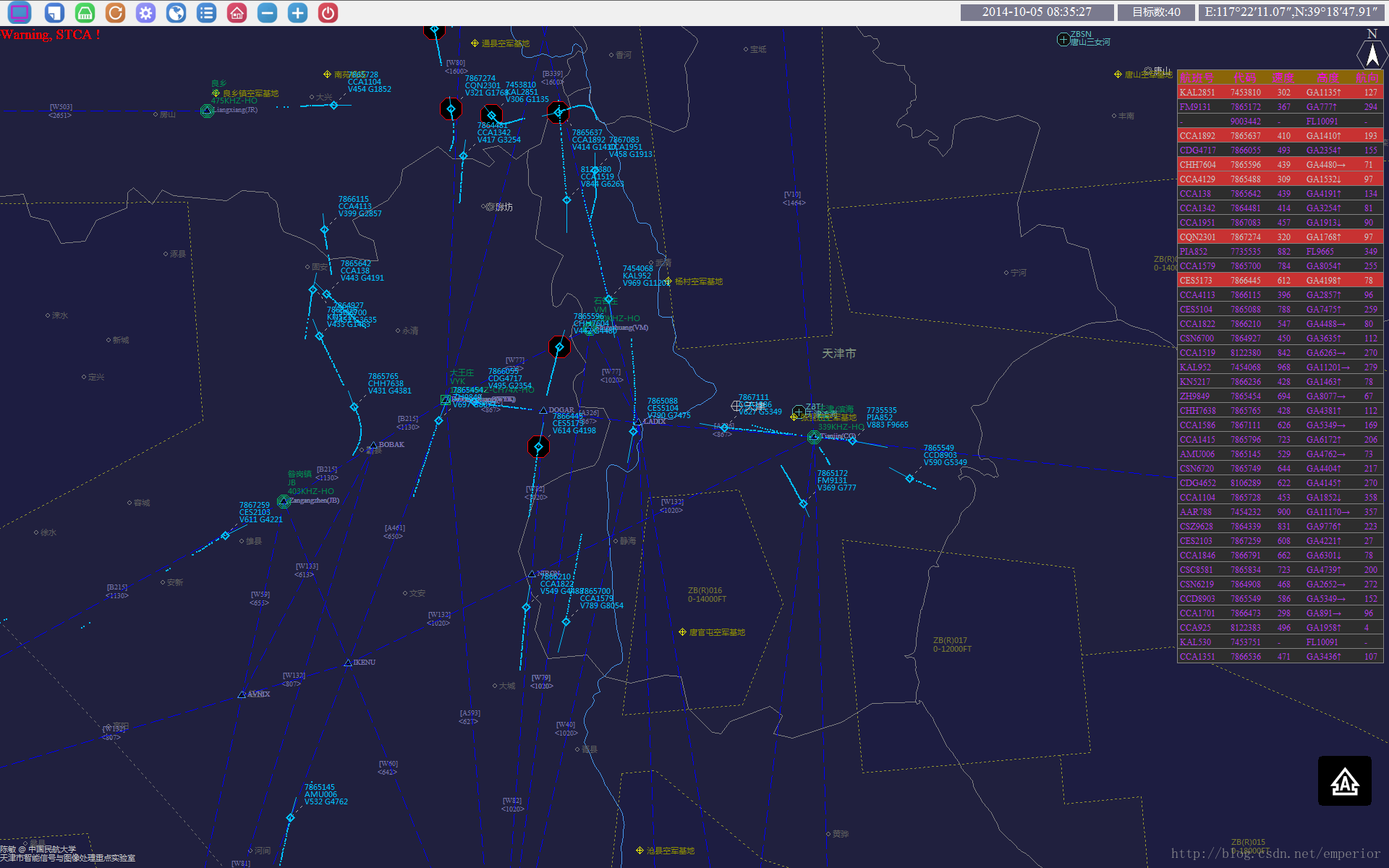This screenshot has height=868, width=1389.
Task: Select the CSZ9628 row in flight table
Action: click(1280, 527)
